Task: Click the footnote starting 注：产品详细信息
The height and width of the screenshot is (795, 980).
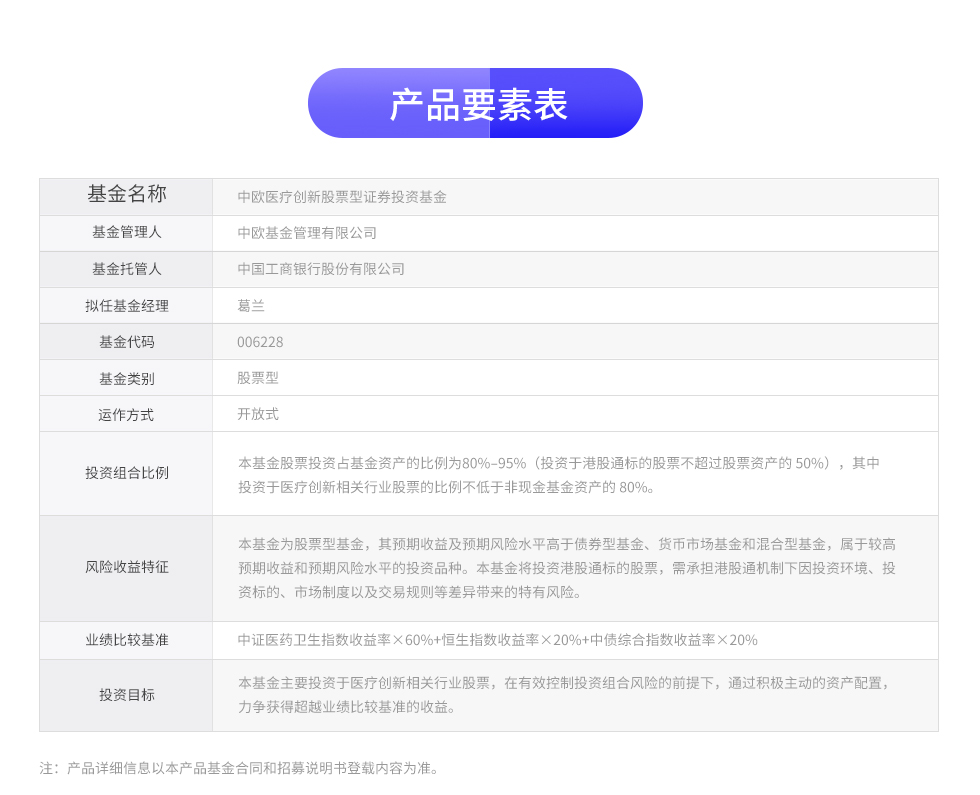Action: [x=239, y=768]
